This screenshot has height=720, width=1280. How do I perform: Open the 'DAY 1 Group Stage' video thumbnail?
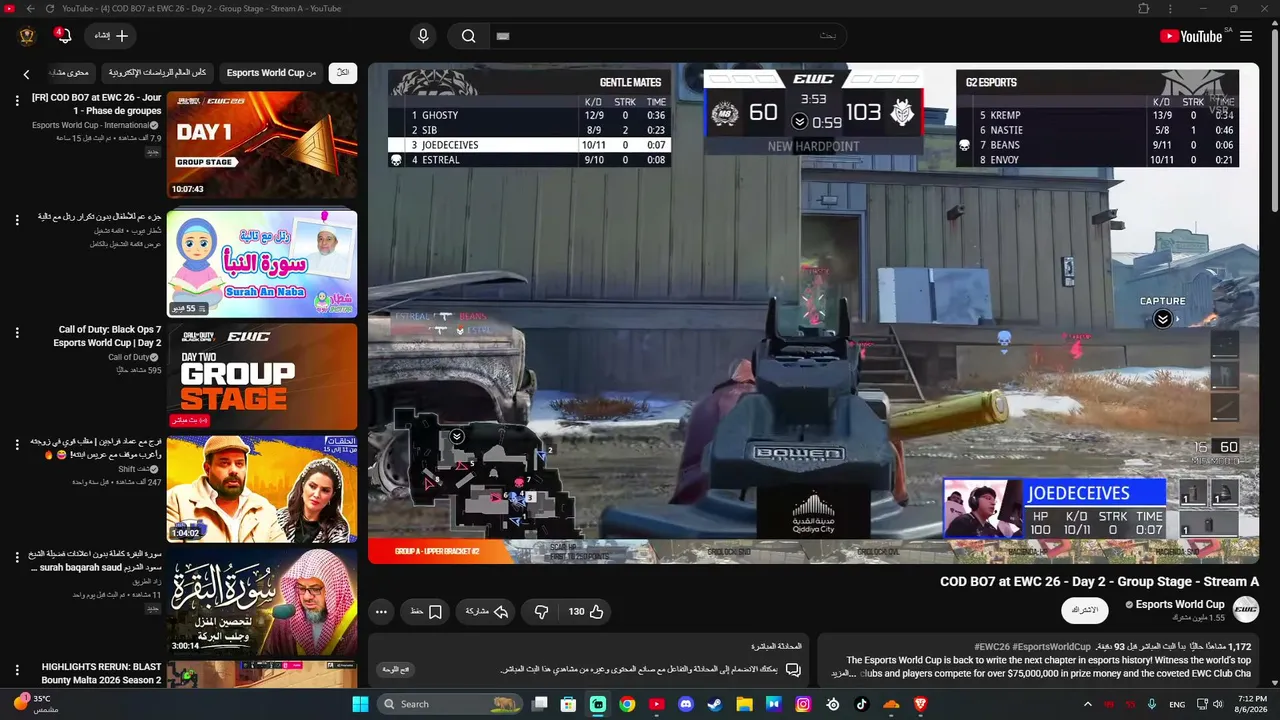tap(261, 144)
